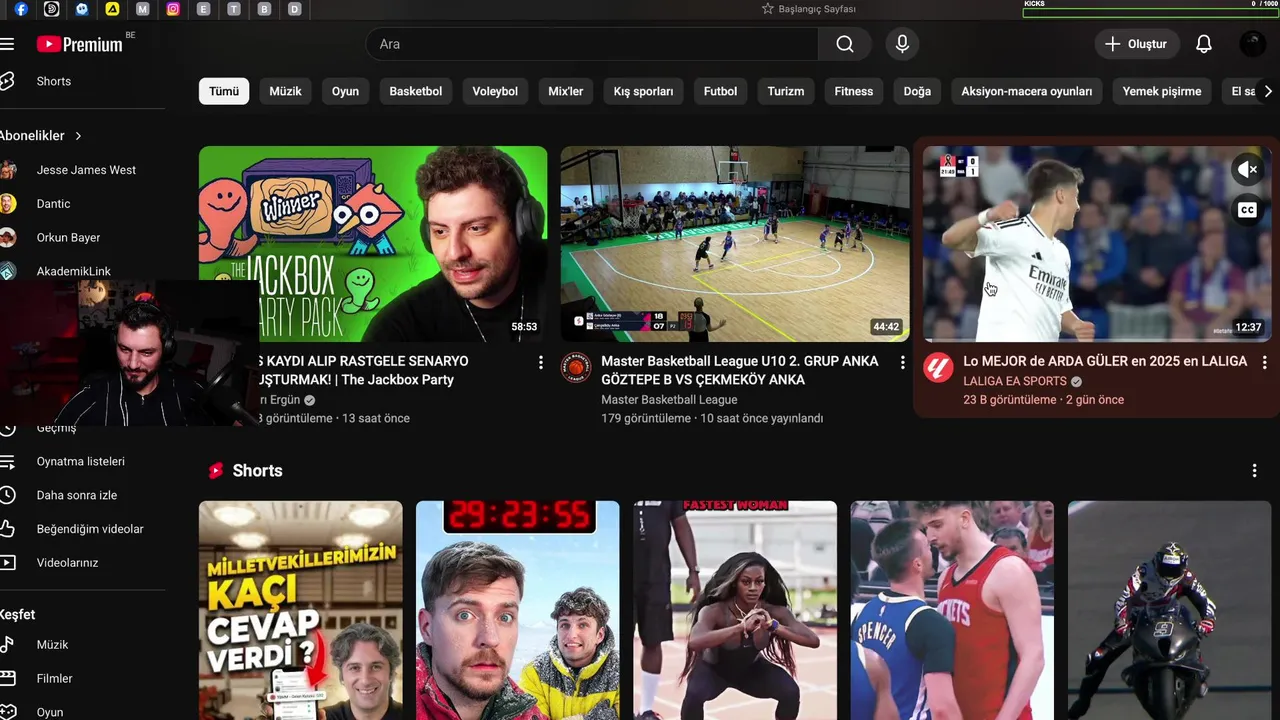Open the Milletvekillerimizin Kaçı Cevap Verdi short
1280x720 pixels.
[301, 611]
